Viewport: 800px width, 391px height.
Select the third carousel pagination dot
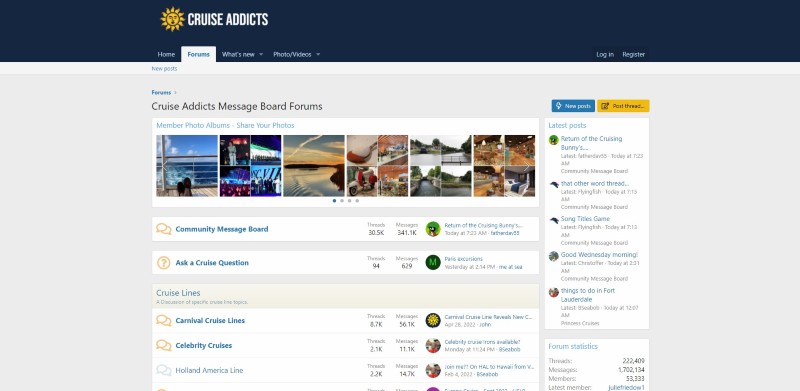(349, 201)
